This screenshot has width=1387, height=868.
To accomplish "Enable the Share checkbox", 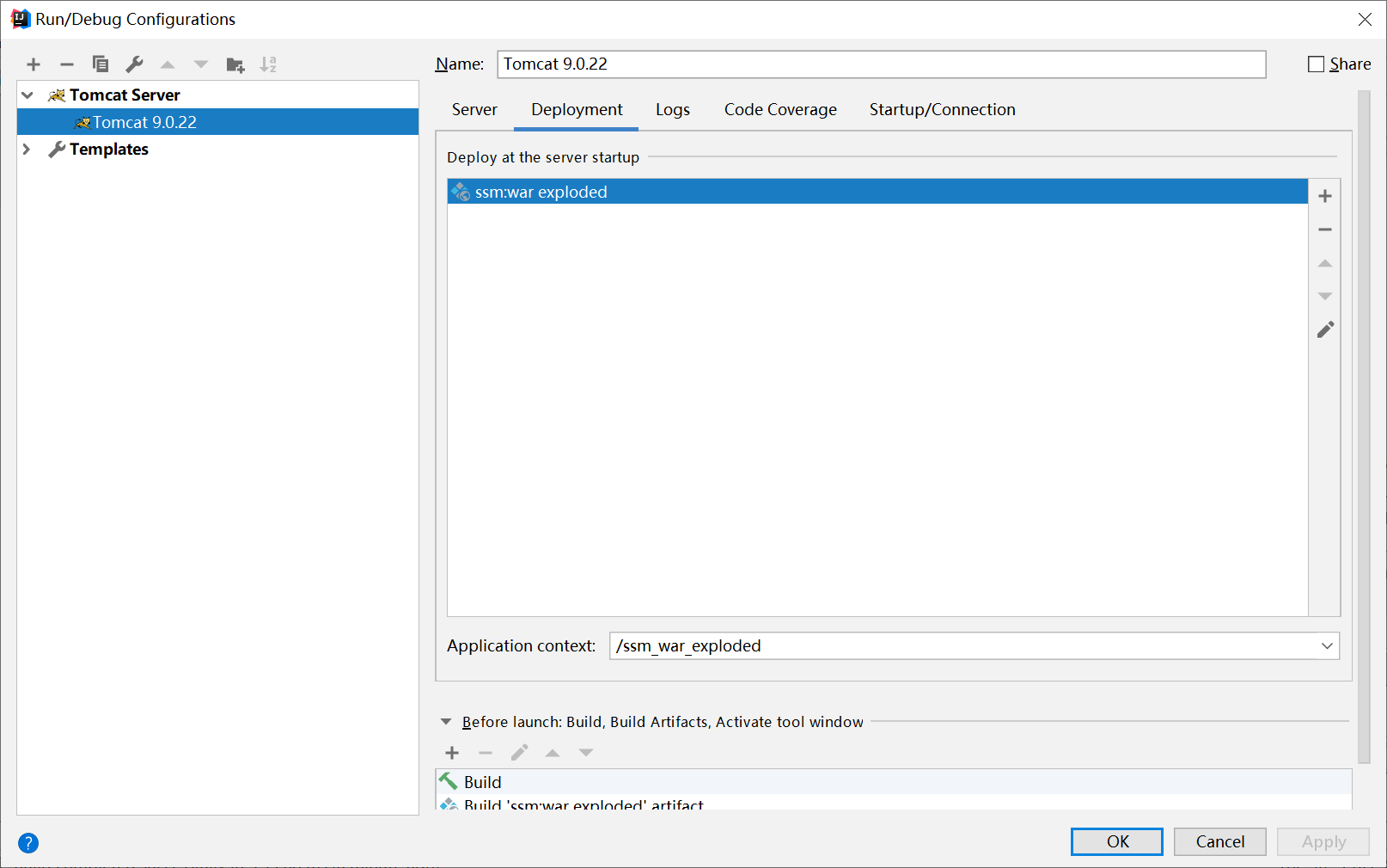I will [1316, 64].
